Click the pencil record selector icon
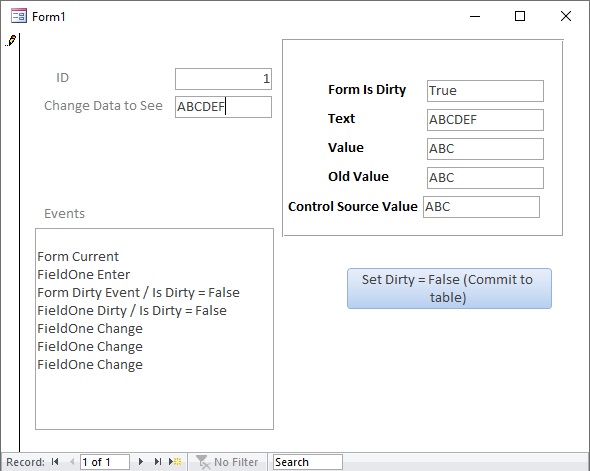 (x=11, y=41)
